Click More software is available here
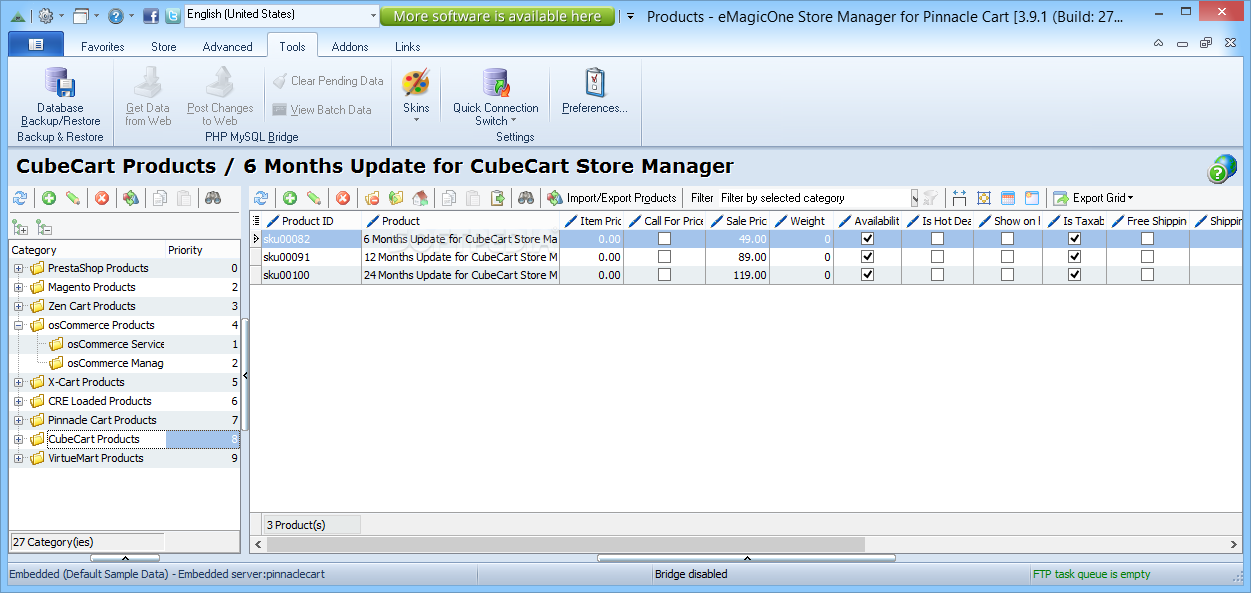 click(x=497, y=16)
